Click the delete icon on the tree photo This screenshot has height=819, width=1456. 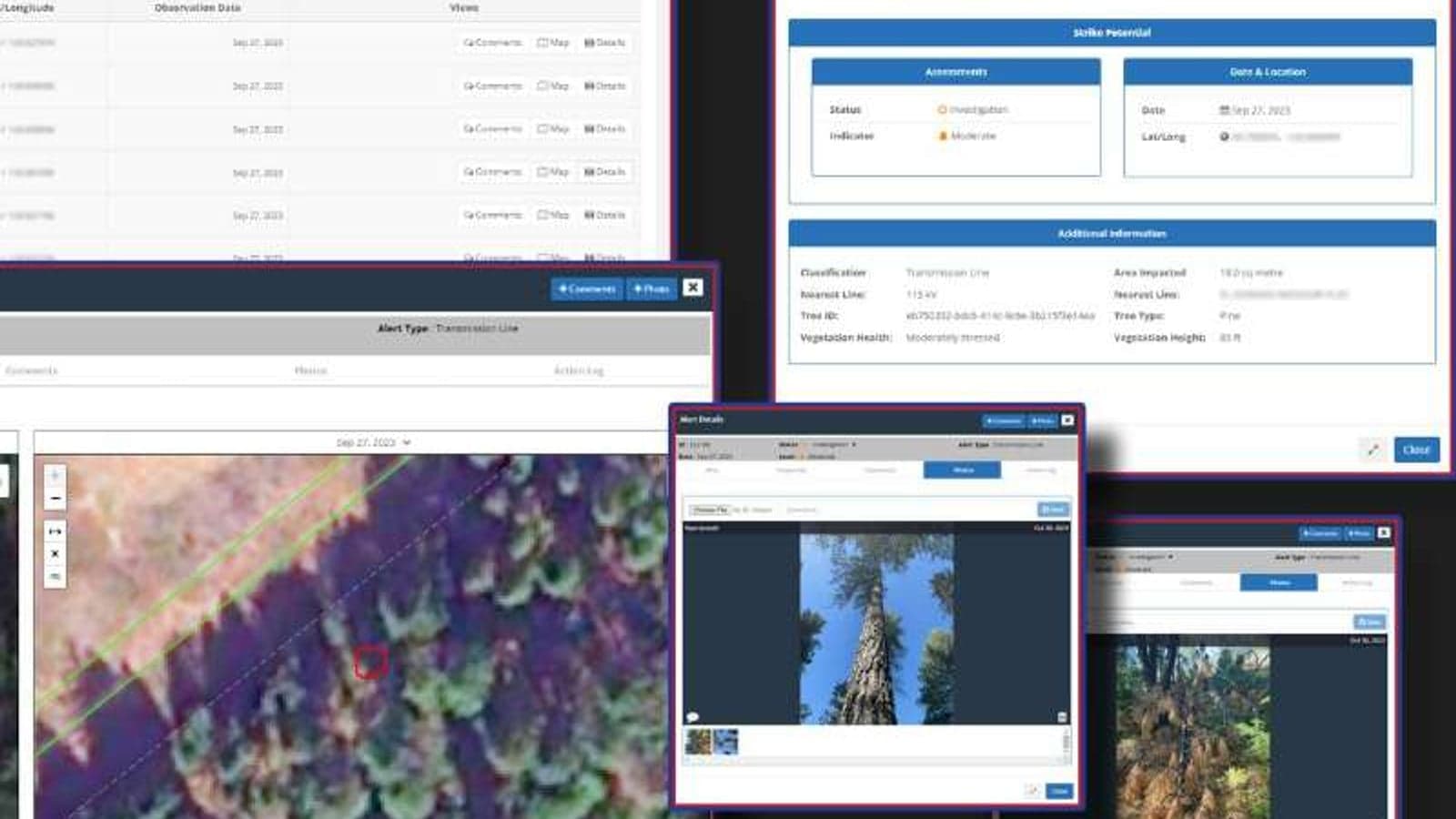tap(1062, 717)
